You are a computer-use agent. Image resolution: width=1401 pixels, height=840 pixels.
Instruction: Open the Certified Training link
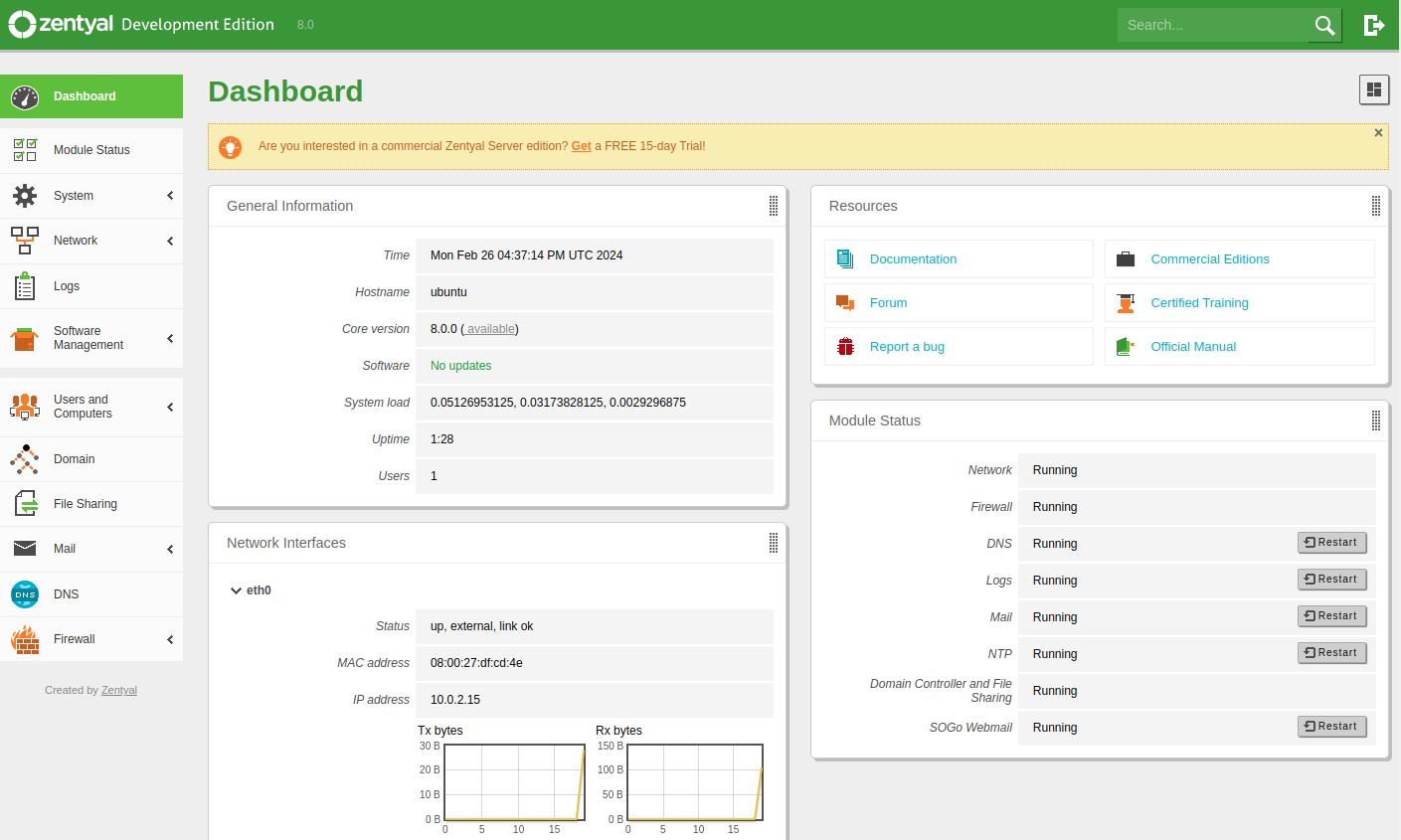click(1199, 303)
